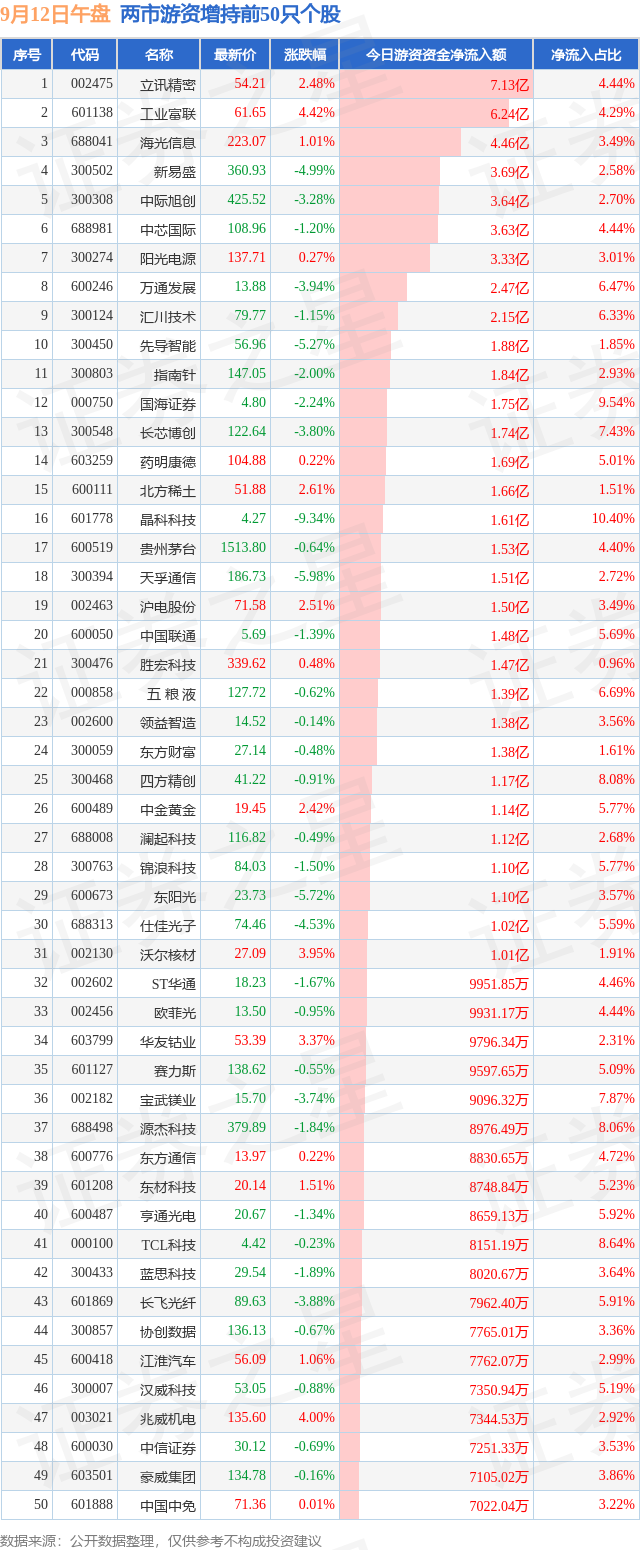
Task: Select stock name 协创数据
Action: [x=168, y=1332]
